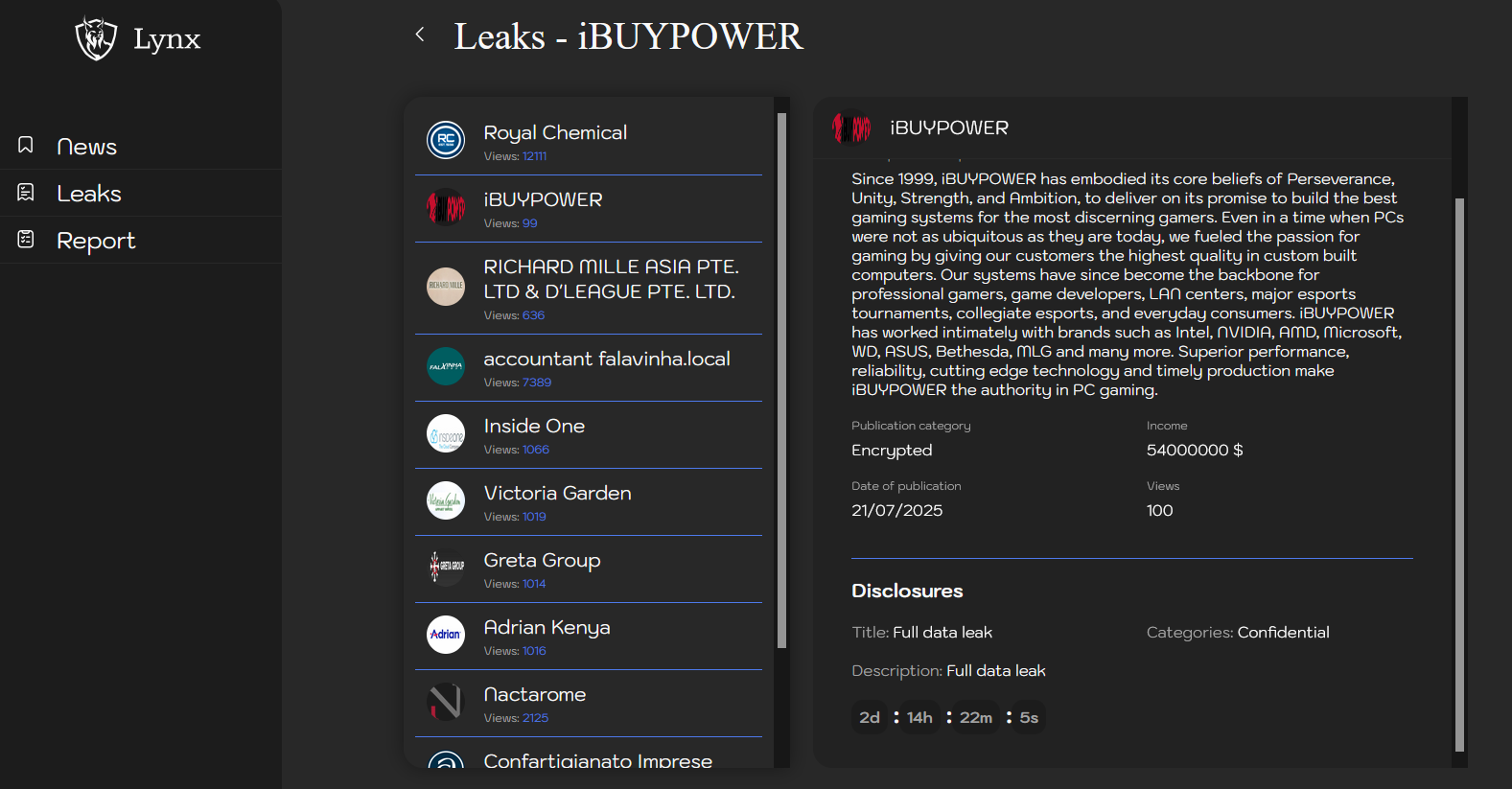This screenshot has height=789, width=1512.
Task: Click the 'Views: 1066' text
Action: [x=517, y=450]
